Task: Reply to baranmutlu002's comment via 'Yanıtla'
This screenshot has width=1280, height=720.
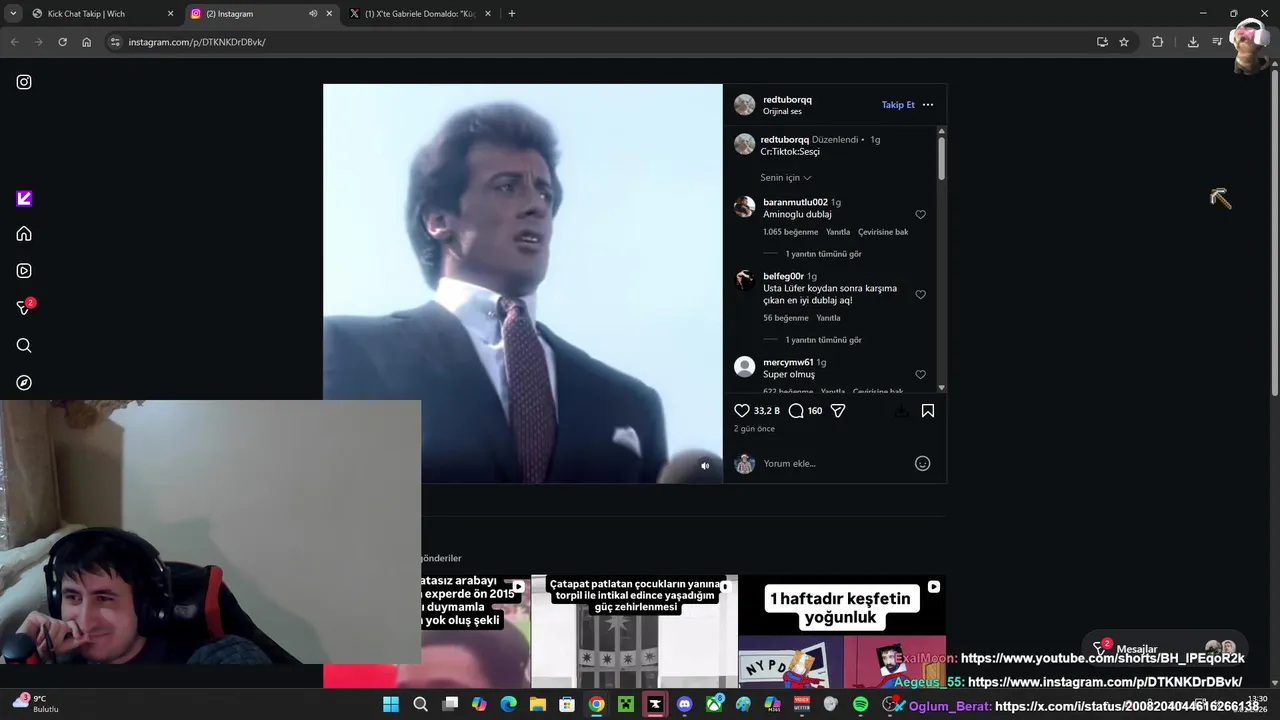Action: [x=838, y=232]
